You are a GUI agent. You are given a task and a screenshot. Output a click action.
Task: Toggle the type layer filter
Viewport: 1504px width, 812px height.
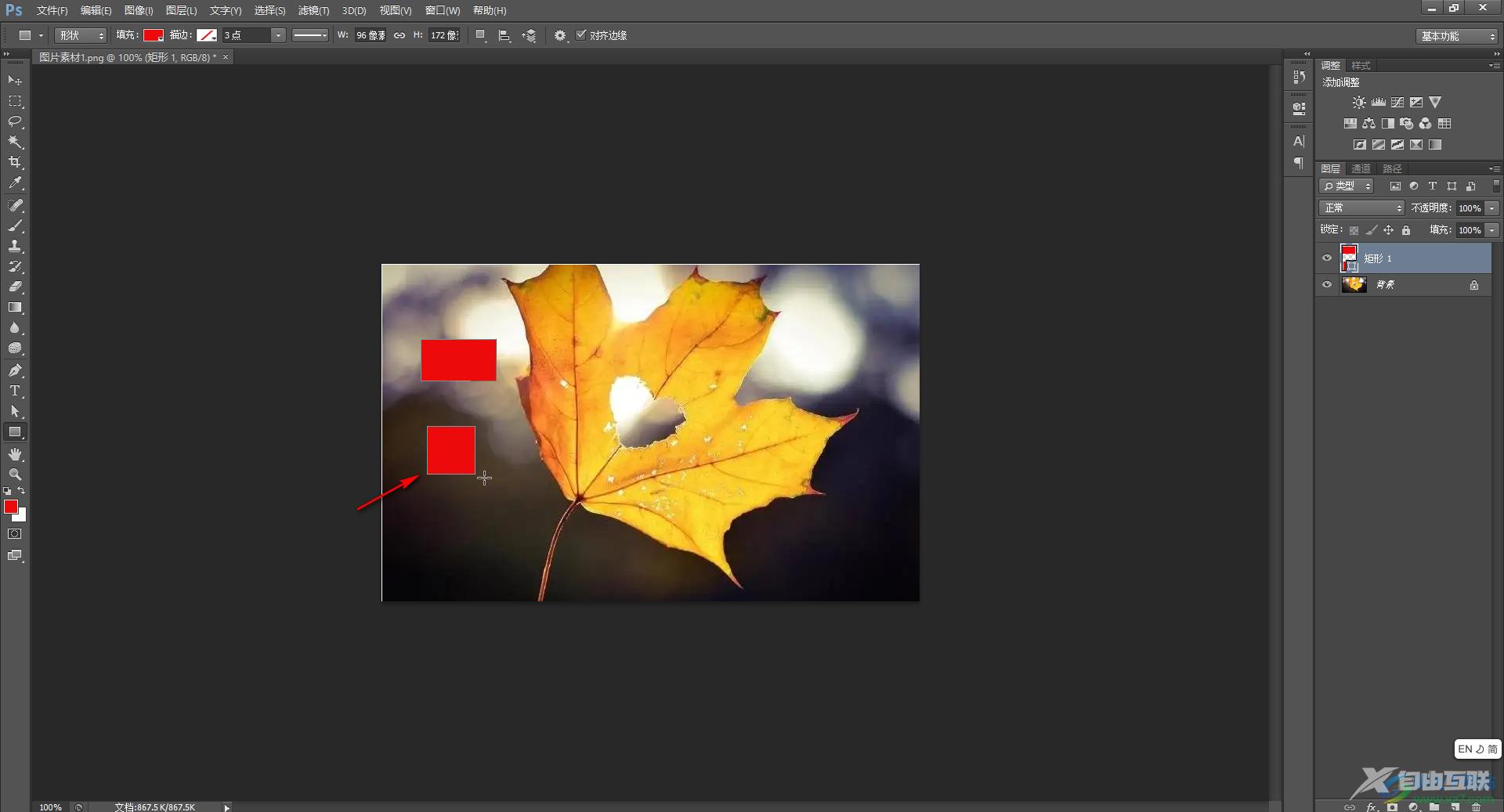pos(1433,186)
